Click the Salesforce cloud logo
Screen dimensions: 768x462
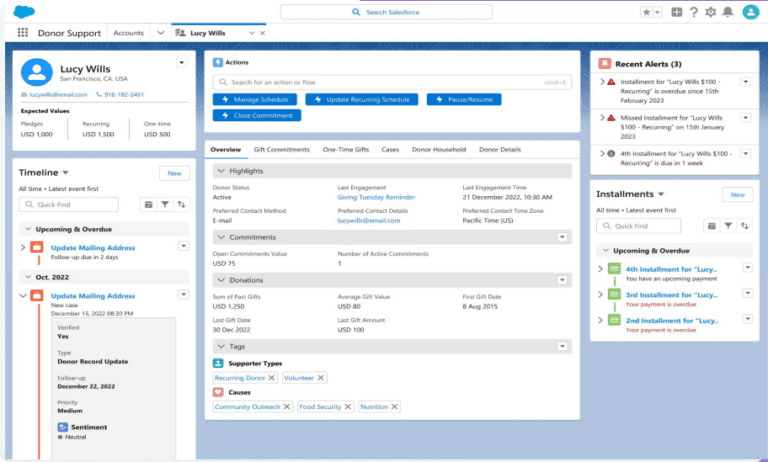pyautogui.click(x=24, y=11)
